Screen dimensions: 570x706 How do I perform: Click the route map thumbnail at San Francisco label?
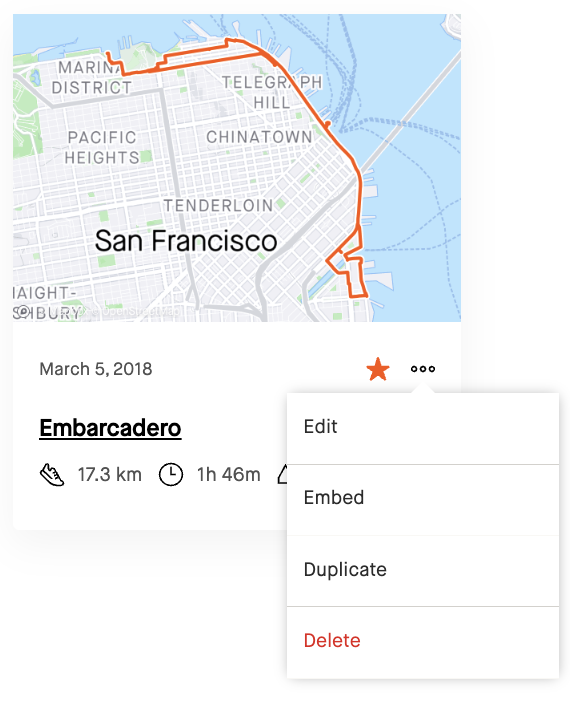[186, 241]
